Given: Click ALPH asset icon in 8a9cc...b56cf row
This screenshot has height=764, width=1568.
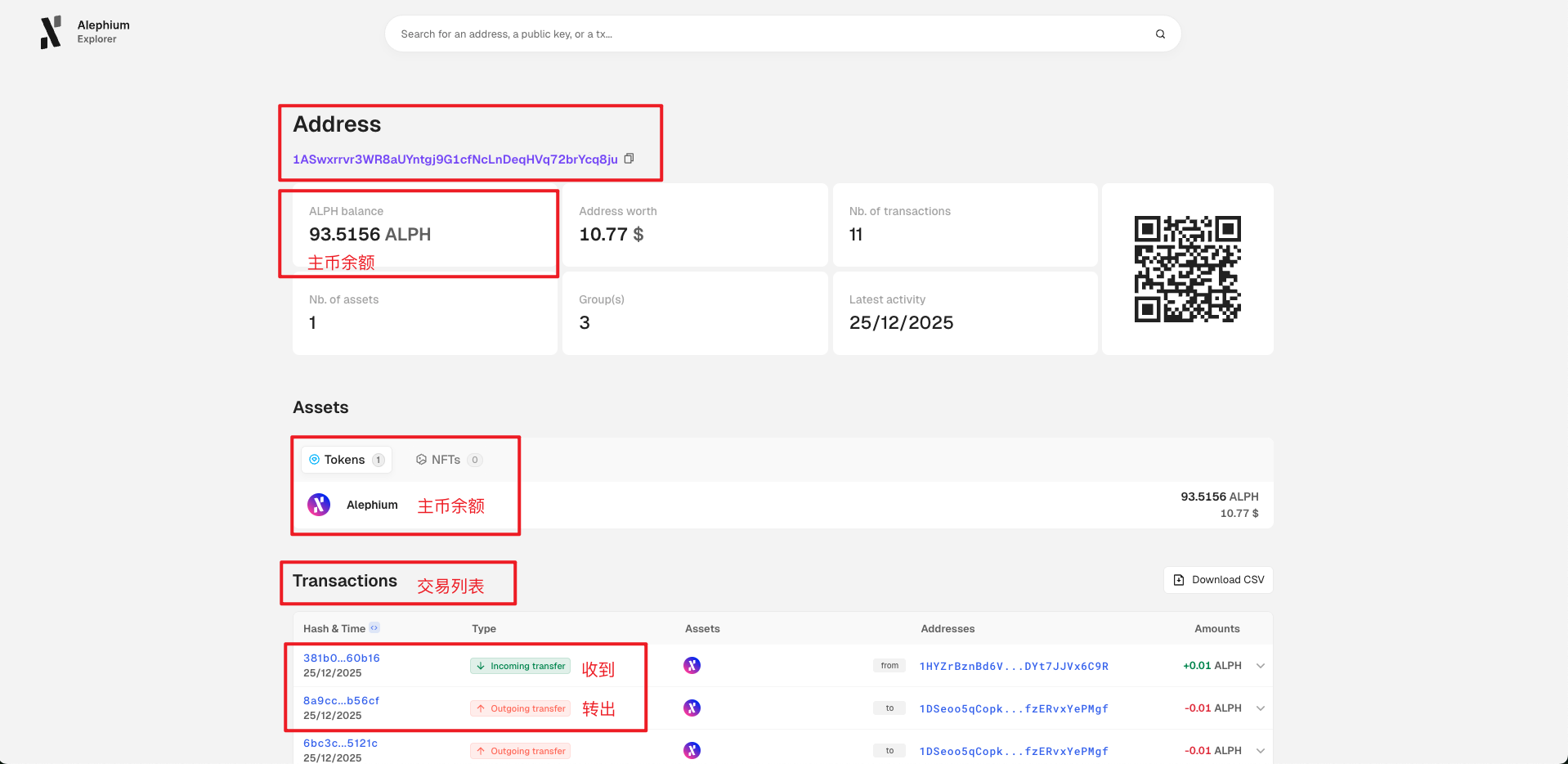Looking at the screenshot, I should click(692, 708).
